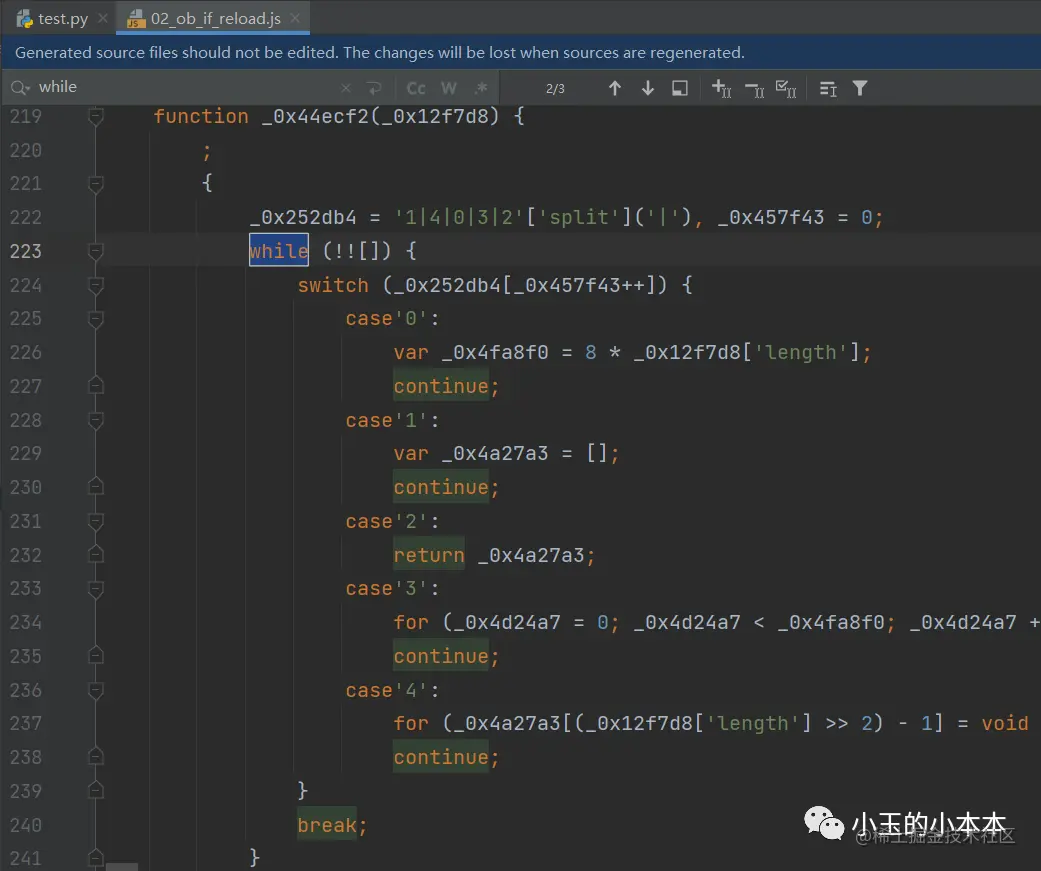Viewport: 1041px width, 871px height.
Task: Open search results in Find window
Action: (680, 88)
